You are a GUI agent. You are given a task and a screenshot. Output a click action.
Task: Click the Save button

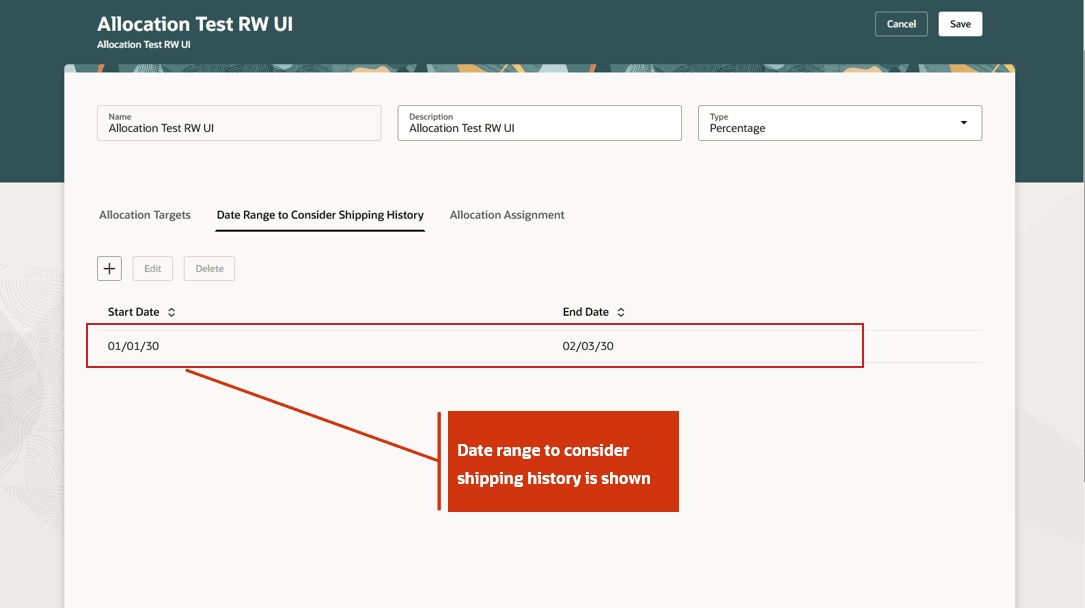pos(959,23)
